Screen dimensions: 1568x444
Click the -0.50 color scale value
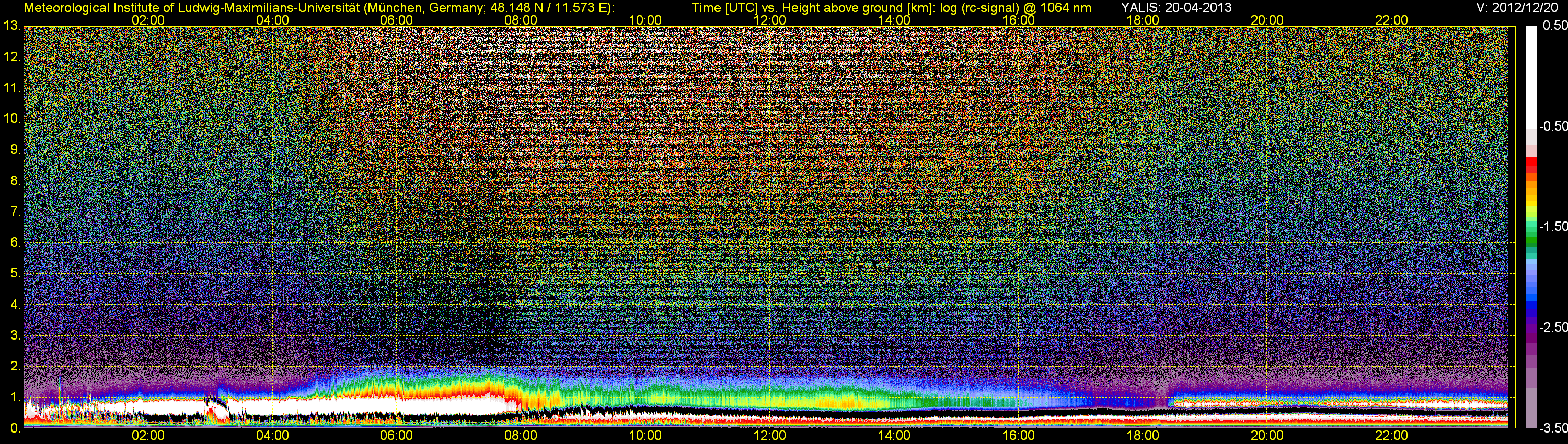click(x=1553, y=126)
